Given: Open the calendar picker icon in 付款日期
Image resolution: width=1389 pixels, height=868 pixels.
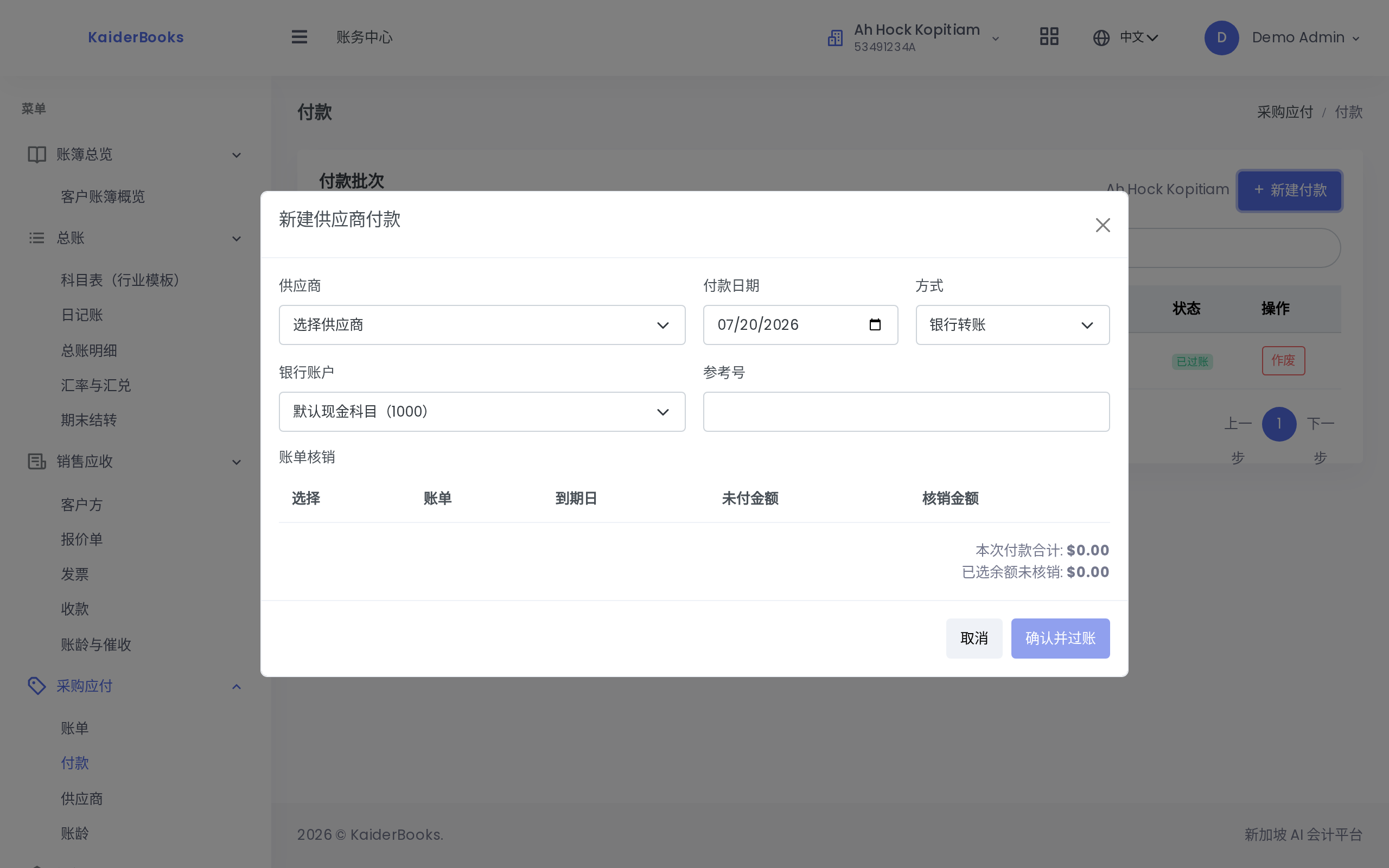Looking at the screenshot, I should [x=875, y=325].
